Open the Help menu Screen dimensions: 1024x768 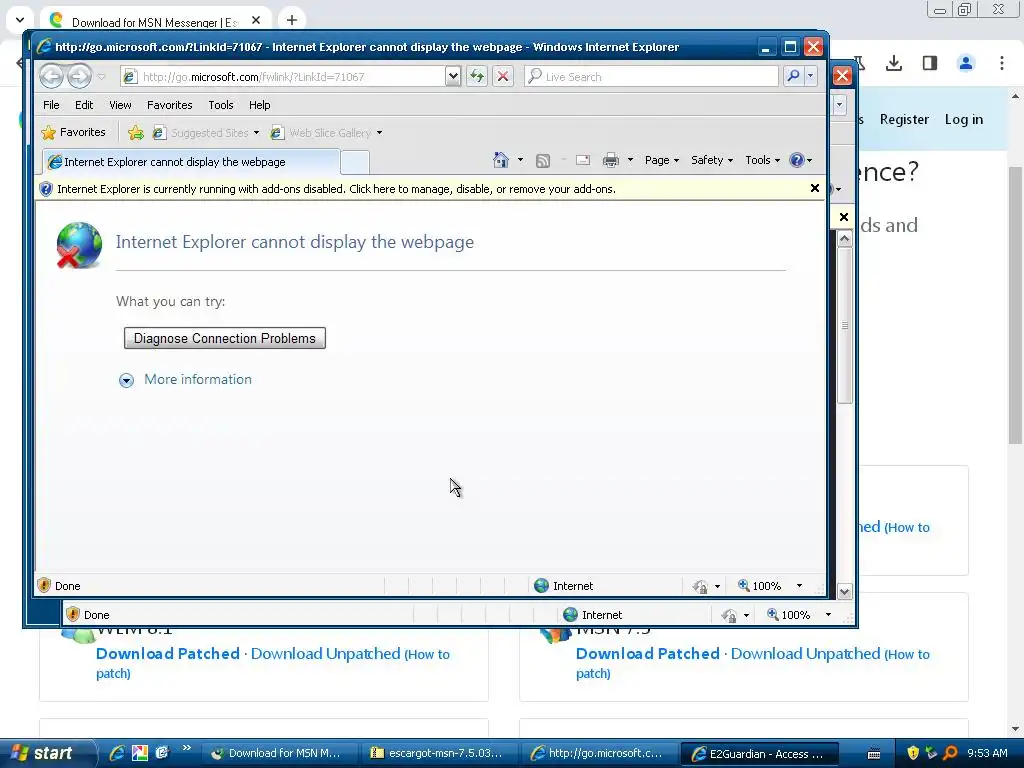[259, 104]
